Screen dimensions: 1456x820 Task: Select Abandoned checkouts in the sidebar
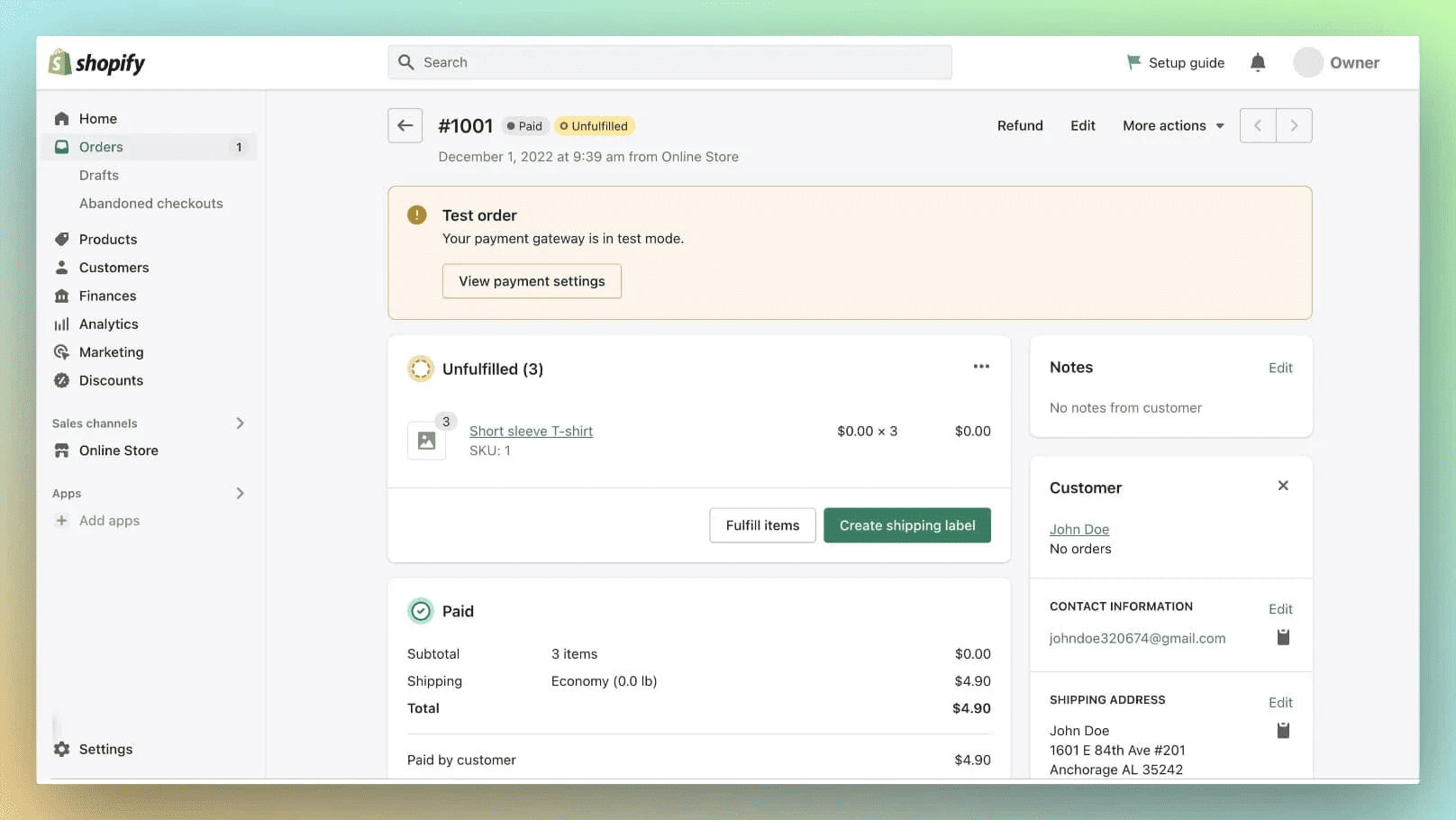(x=150, y=203)
